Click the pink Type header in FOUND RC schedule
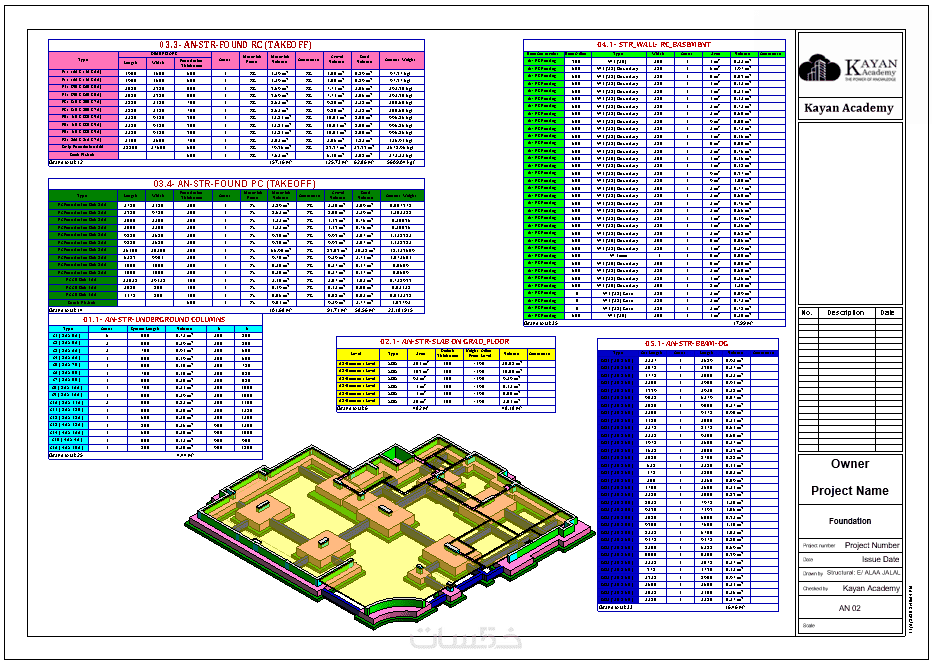 [83, 59]
